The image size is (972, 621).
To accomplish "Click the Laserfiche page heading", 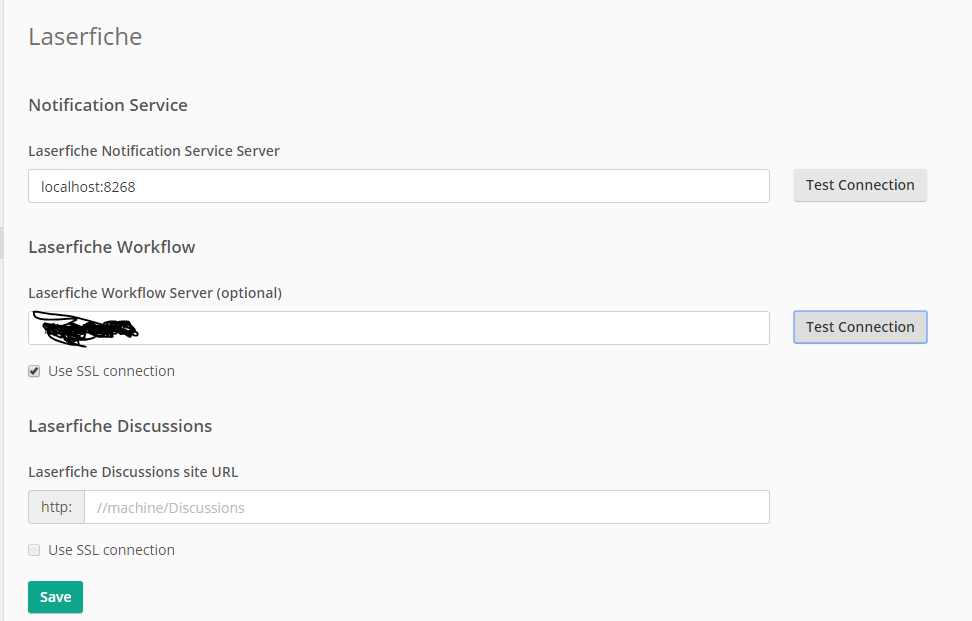I will tap(86, 37).
